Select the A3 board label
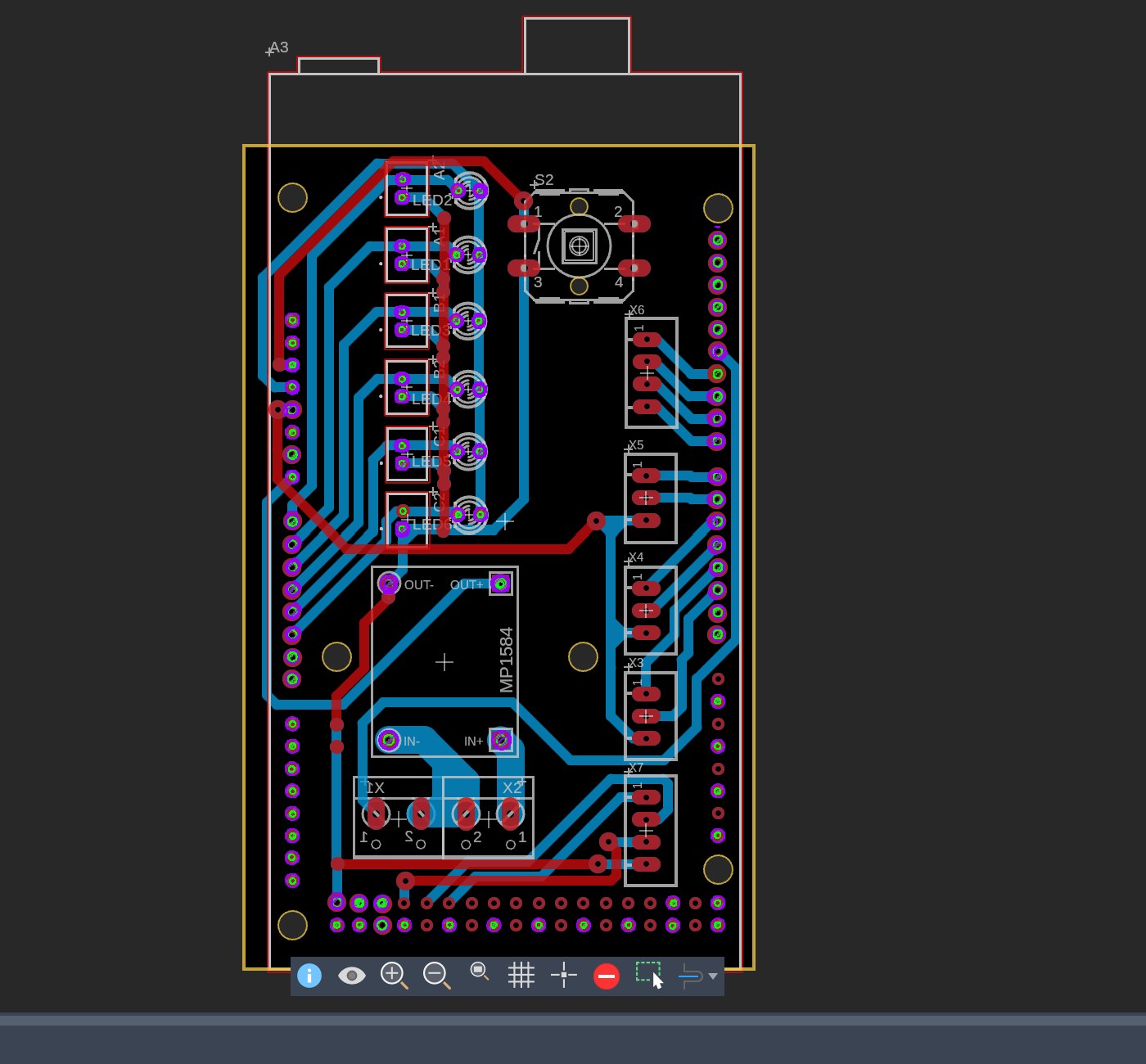This screenshot has height=1064, width=1146. click(x=279, y=47)
